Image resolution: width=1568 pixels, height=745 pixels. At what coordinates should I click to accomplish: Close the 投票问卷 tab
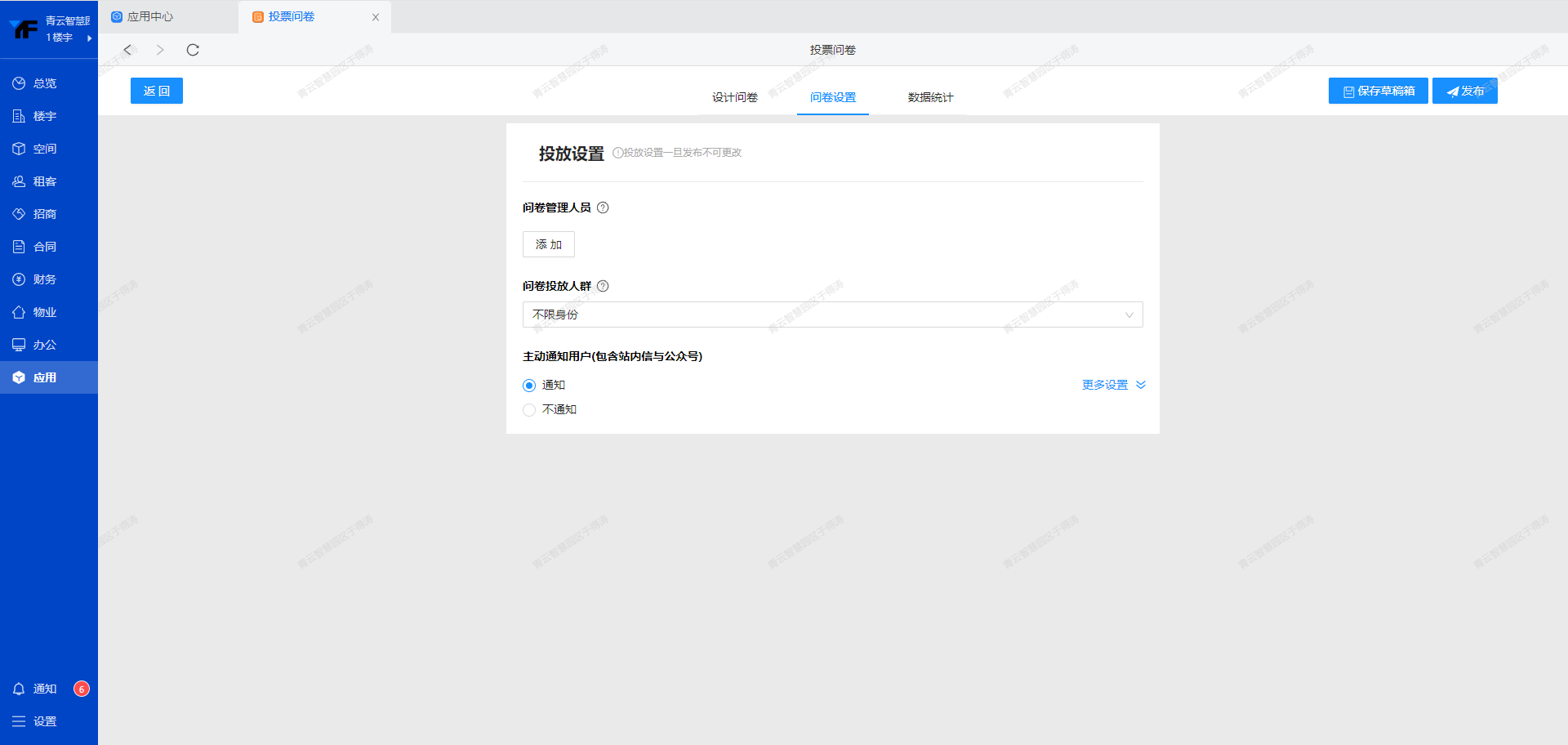coord(376,17)
